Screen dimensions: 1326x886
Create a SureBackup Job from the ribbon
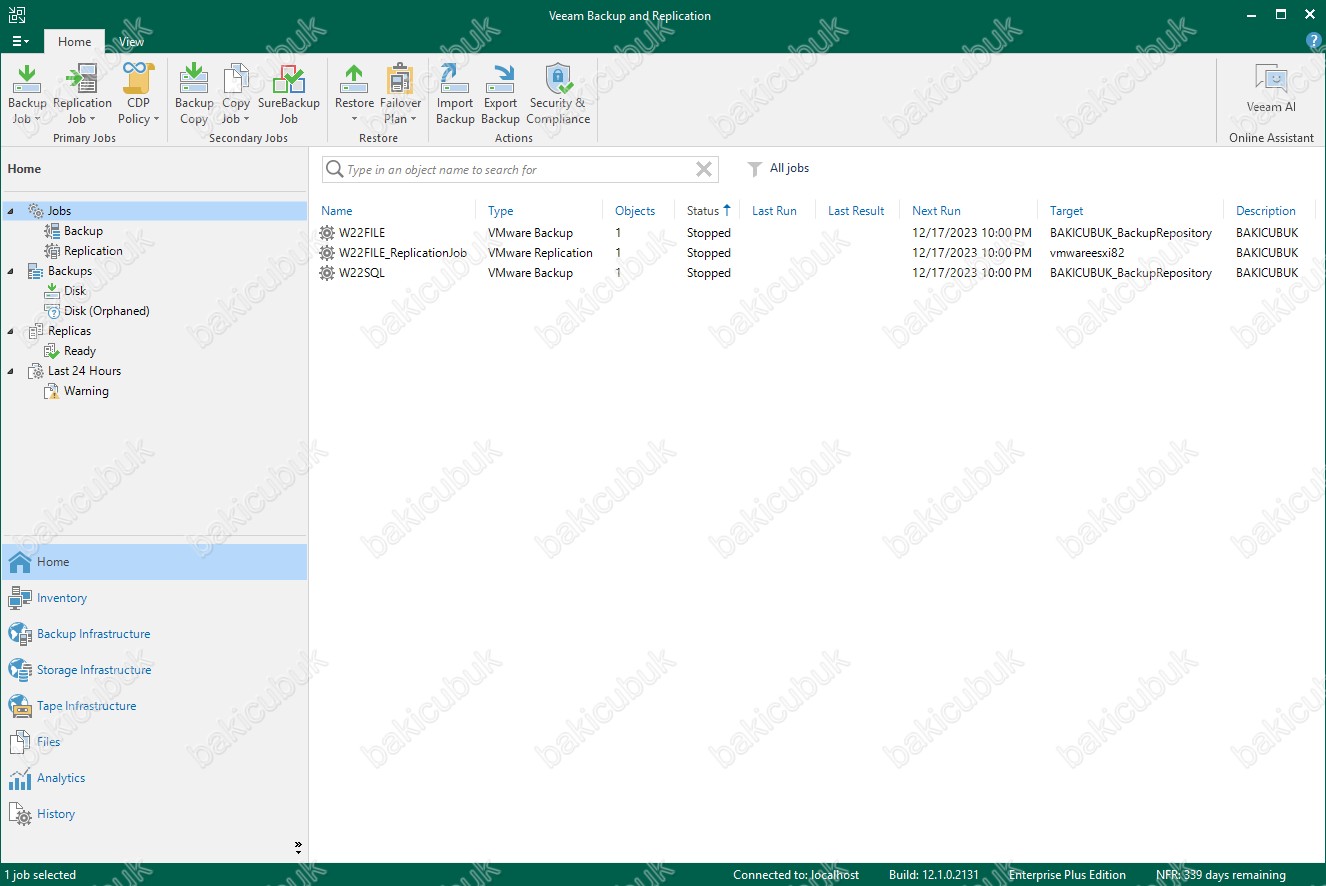coord(288,93)
